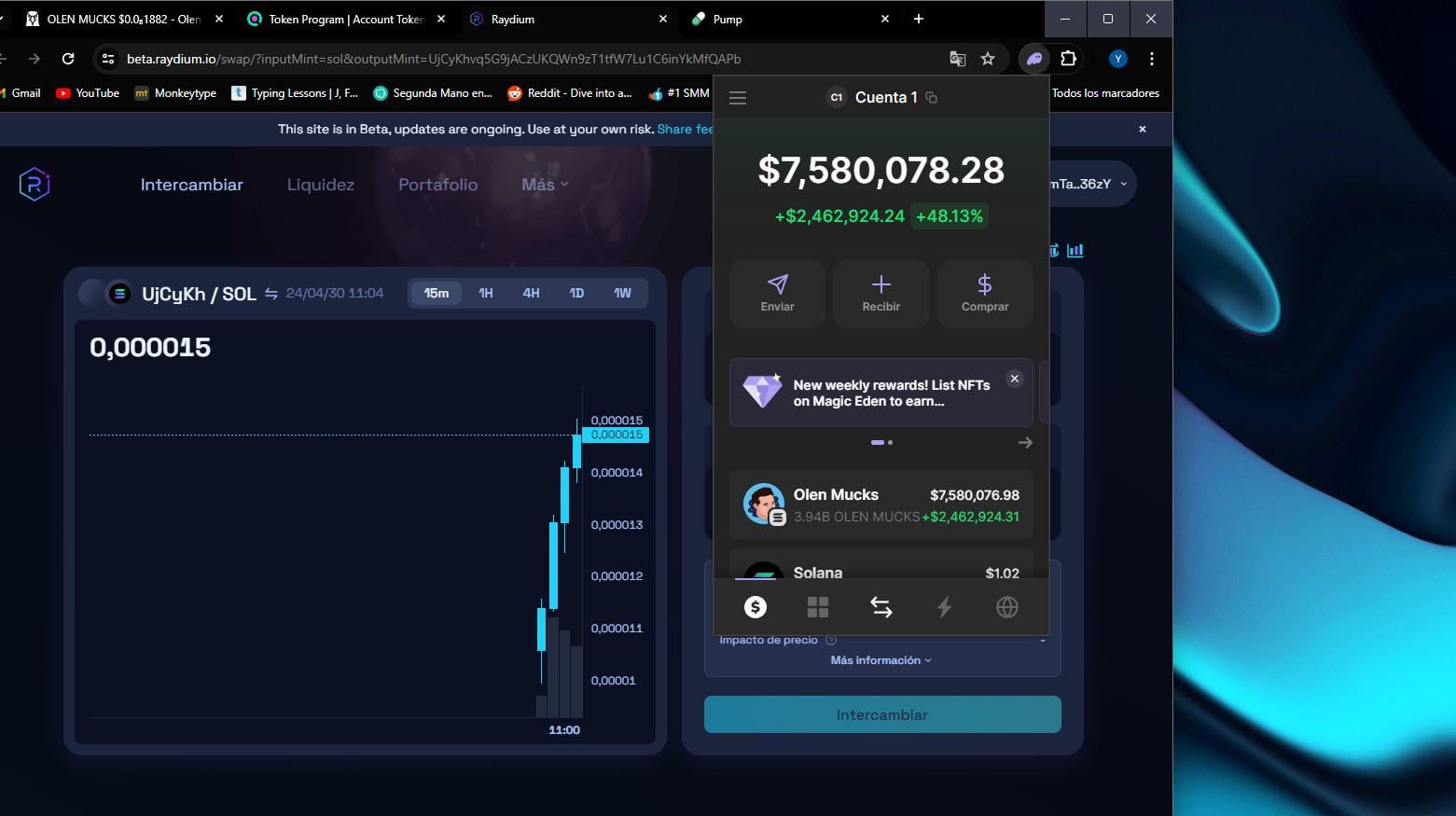The image size is (1456, 816).
Task: Go to the Liquidez page
Action: tap(321, 185)
